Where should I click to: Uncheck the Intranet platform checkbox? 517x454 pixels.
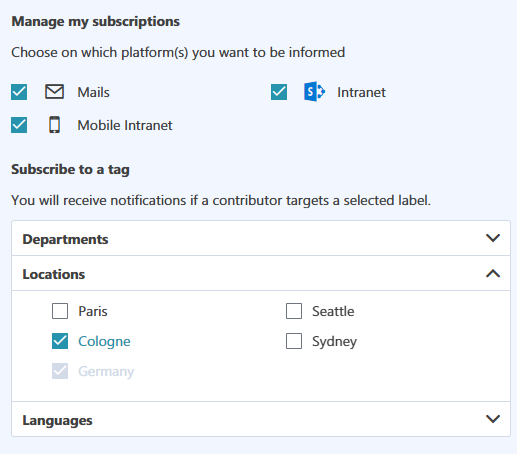tap(279, 92)
